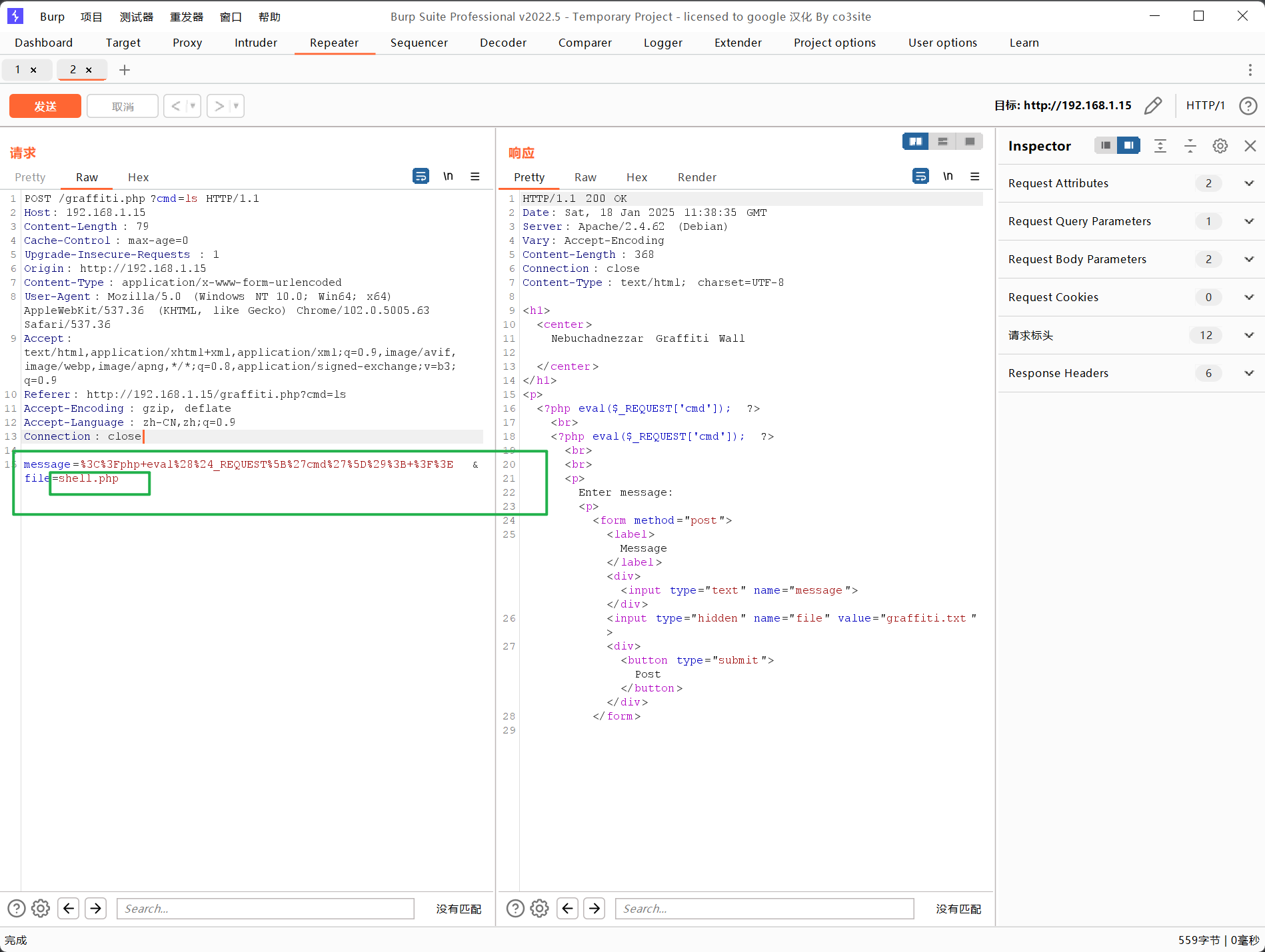The image size is (1265, 952).
Task: Switch to top-bottom request/response layout
Action: 942,141
